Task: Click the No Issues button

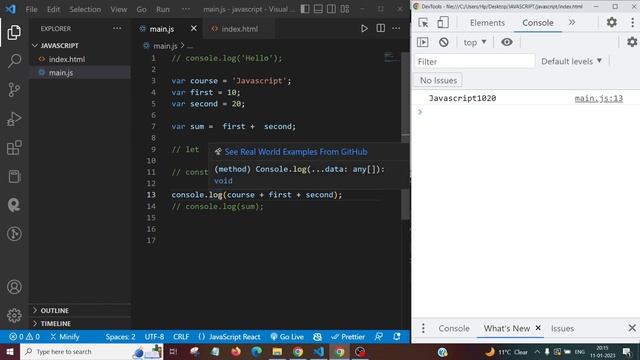Action: pyautogui.click(x=438, y=80)
